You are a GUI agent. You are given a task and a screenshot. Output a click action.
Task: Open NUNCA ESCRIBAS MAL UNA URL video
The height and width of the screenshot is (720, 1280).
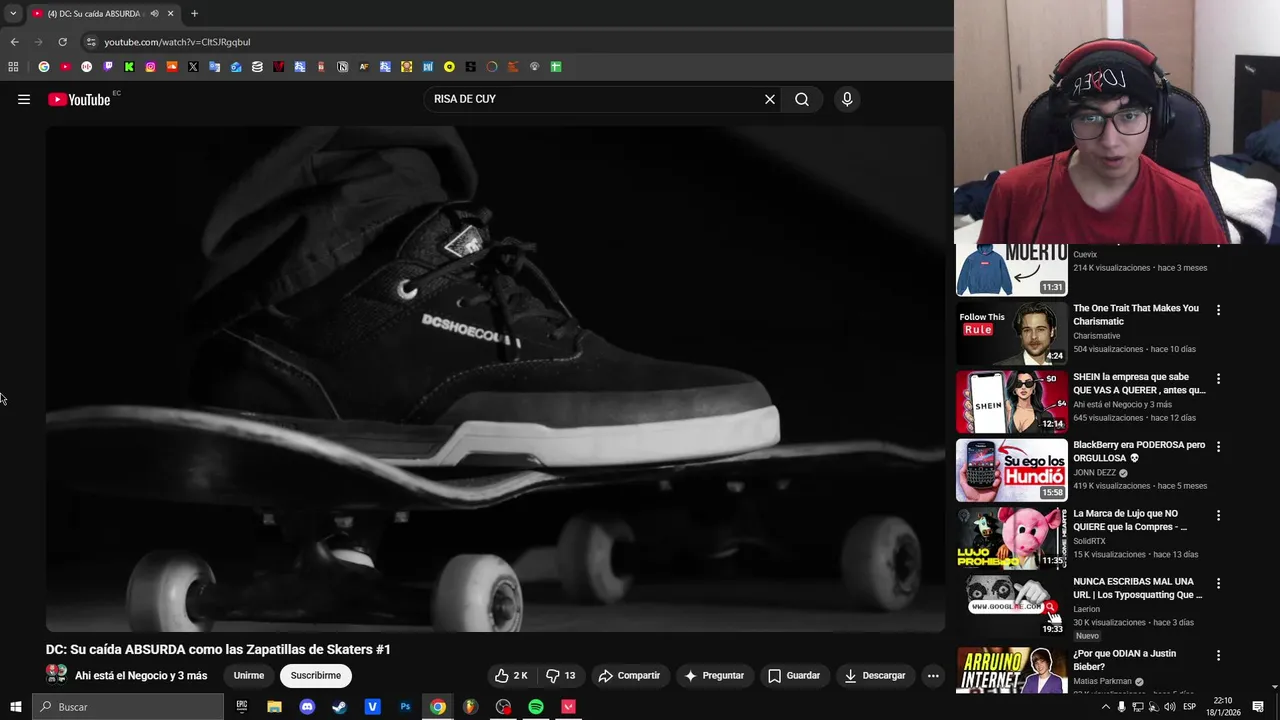(x=1138, y=588)
